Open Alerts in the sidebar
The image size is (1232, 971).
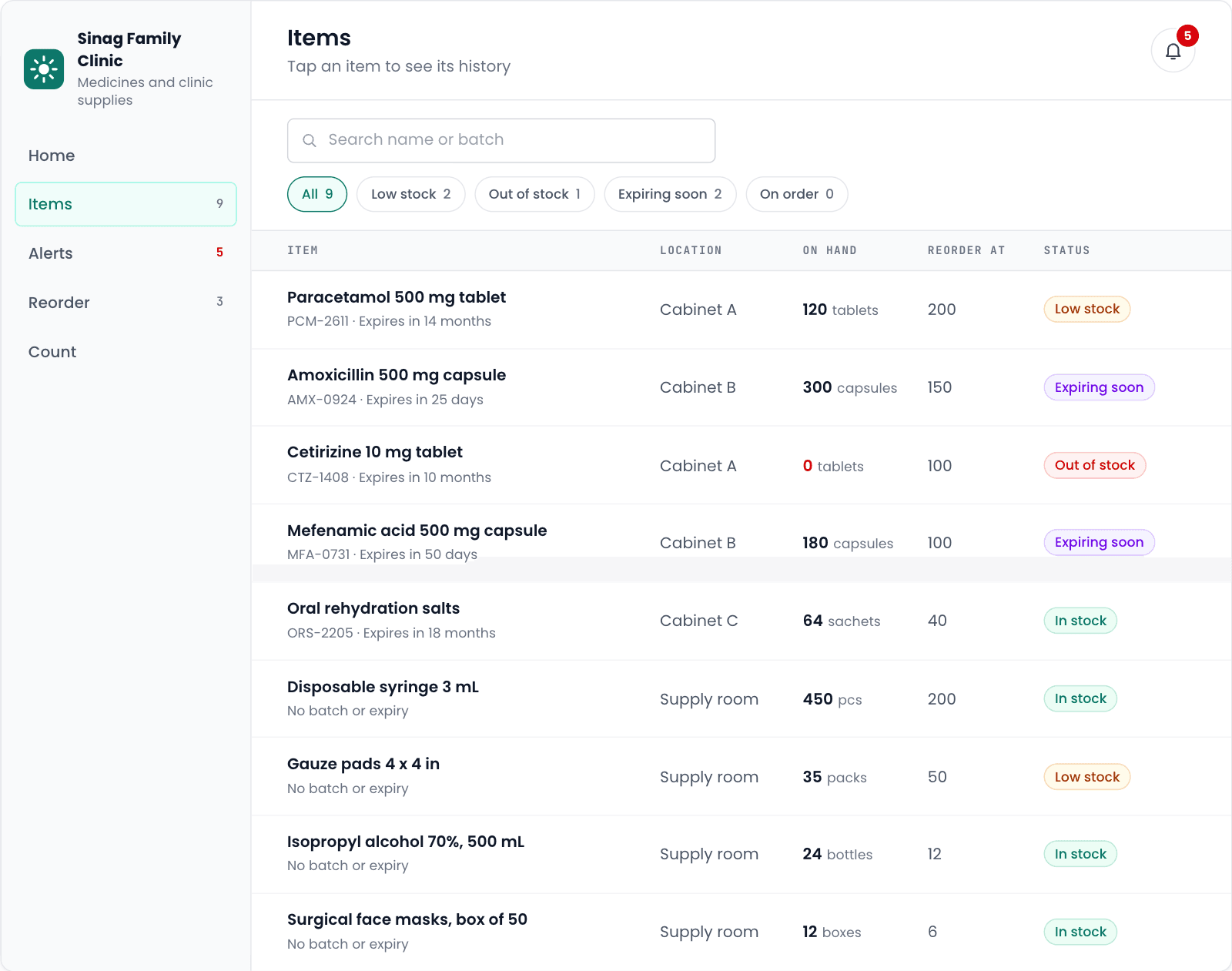[126, 253]
